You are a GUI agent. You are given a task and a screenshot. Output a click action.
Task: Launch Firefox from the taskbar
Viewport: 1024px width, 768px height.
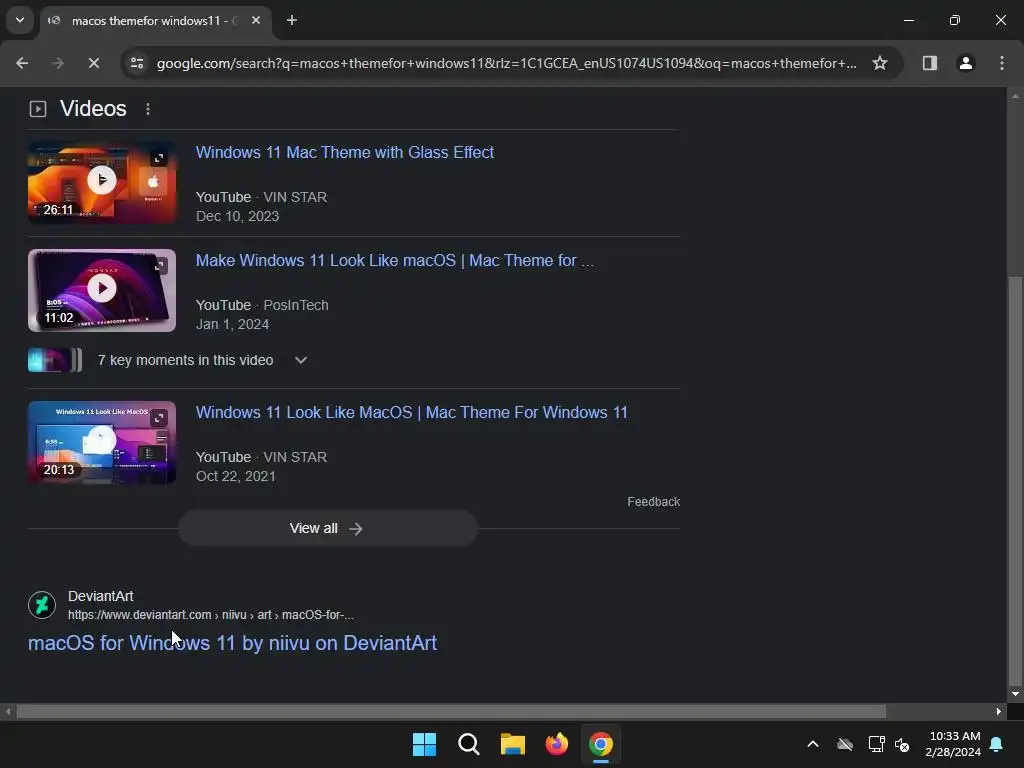pyautogui.click(x=557, y=744)
